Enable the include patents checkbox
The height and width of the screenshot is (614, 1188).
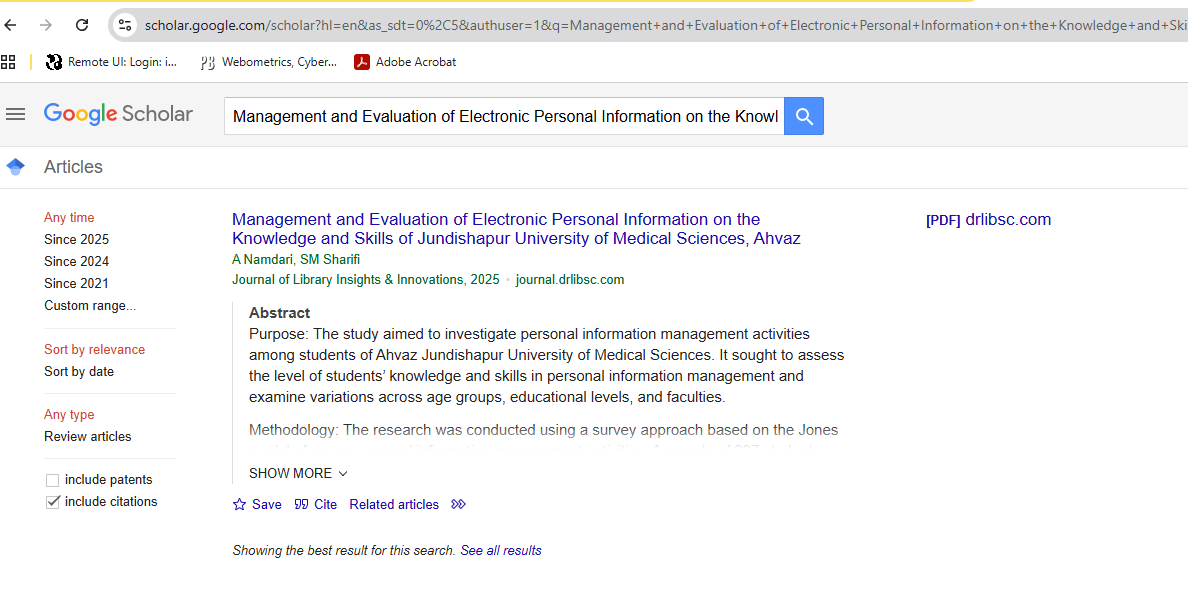(52, 480)
